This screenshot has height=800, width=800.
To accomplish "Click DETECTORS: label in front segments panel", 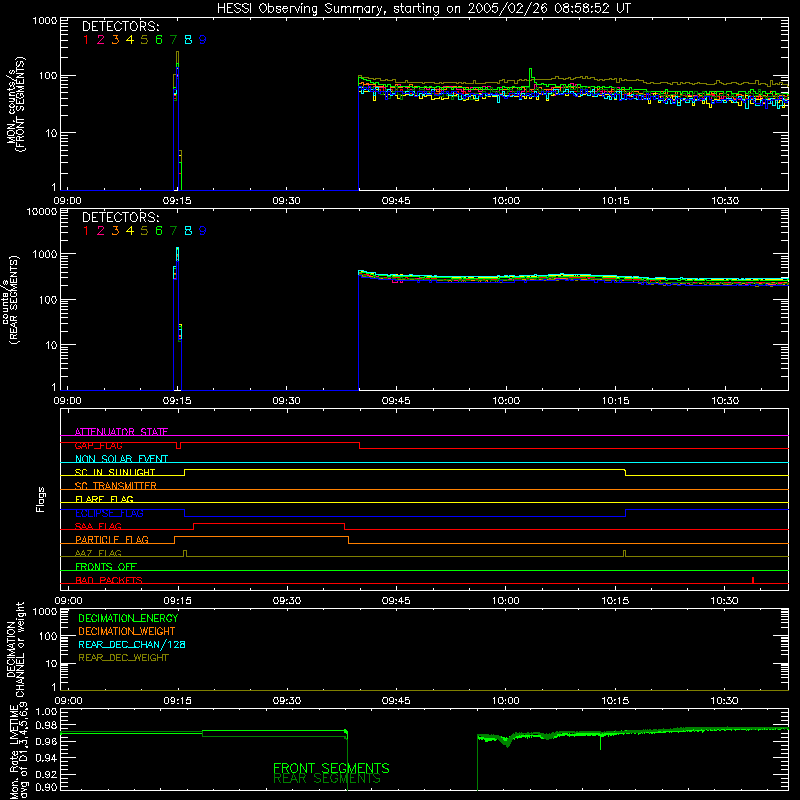I will 120,26.
